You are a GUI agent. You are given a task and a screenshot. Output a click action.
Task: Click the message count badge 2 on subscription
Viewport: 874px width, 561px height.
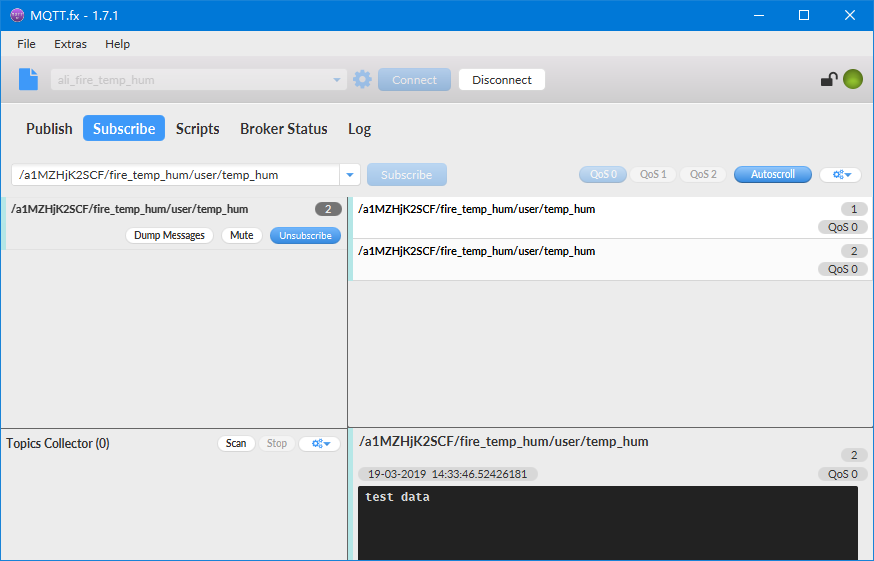(x=328, y=209)
